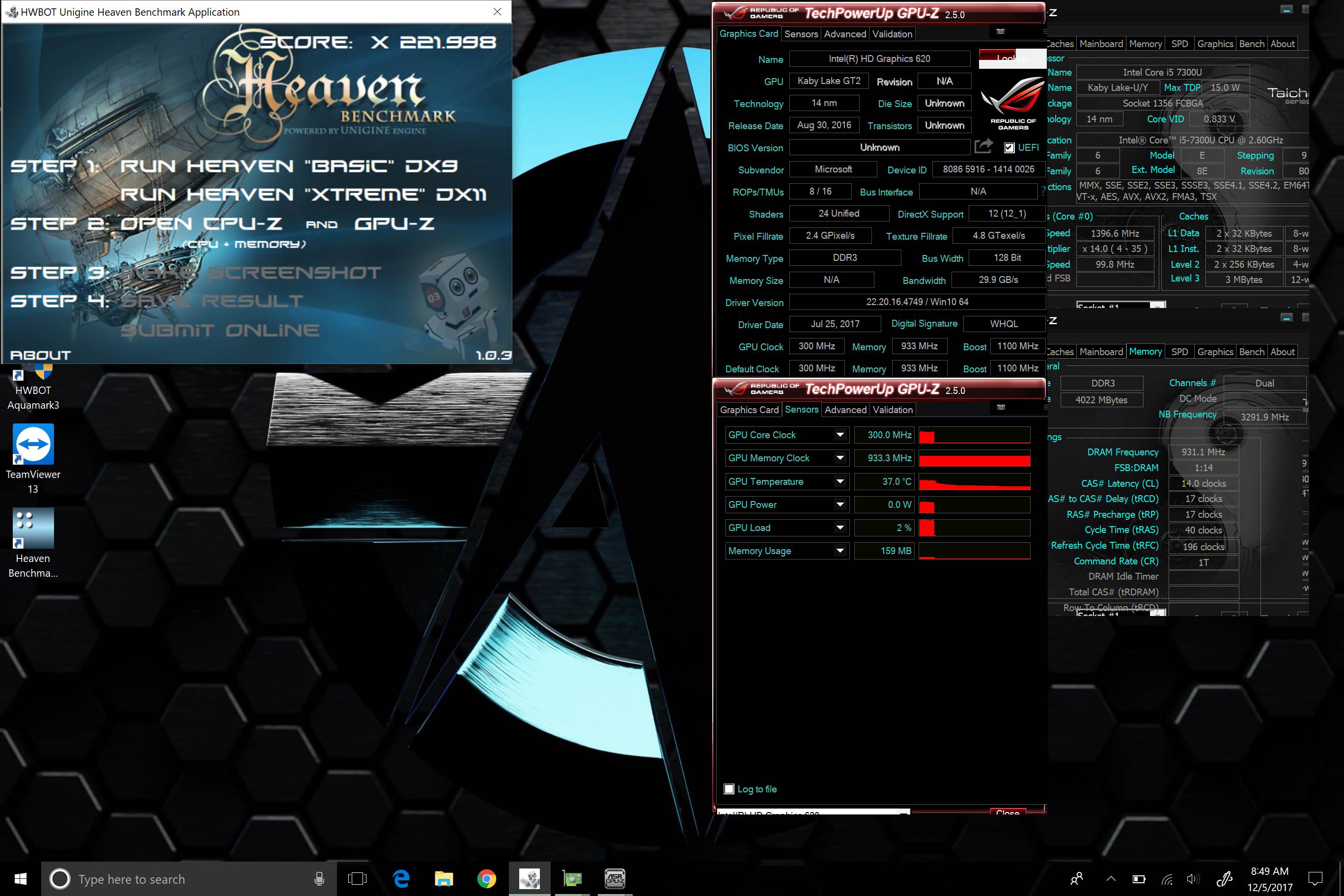Open GPU Core Clock sensor dropdown
The width and height of the screenshot is (1344, 896).
pyautogui.click(x=840, y=435)
